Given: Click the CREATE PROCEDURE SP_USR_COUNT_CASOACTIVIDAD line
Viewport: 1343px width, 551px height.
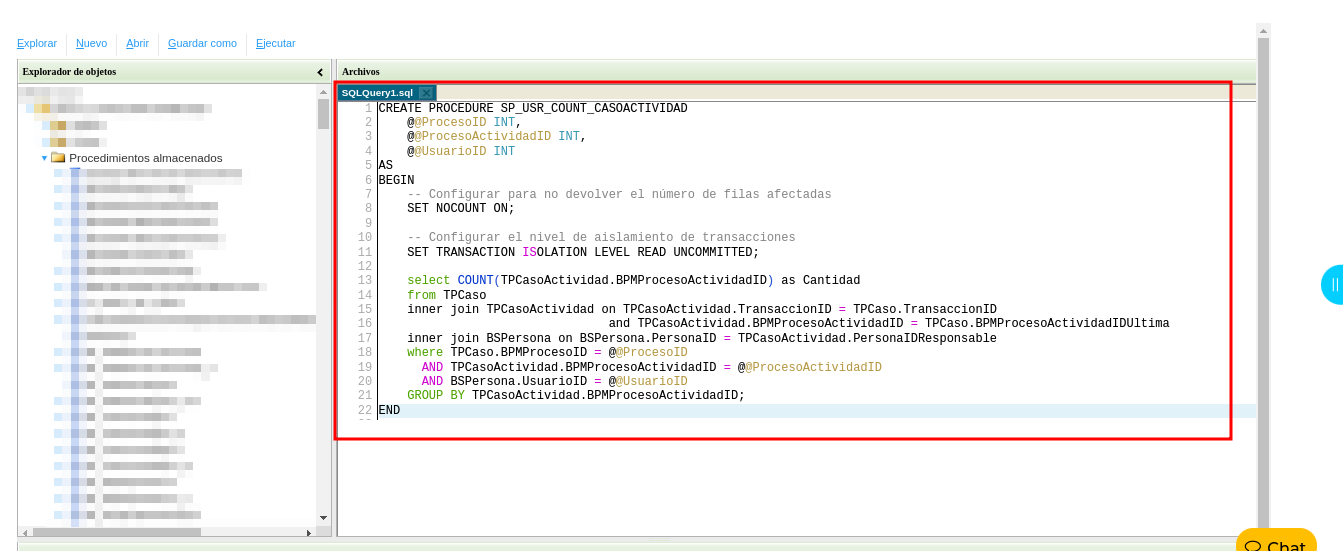Looking at the screenshot, I should [x=533, y=108].
